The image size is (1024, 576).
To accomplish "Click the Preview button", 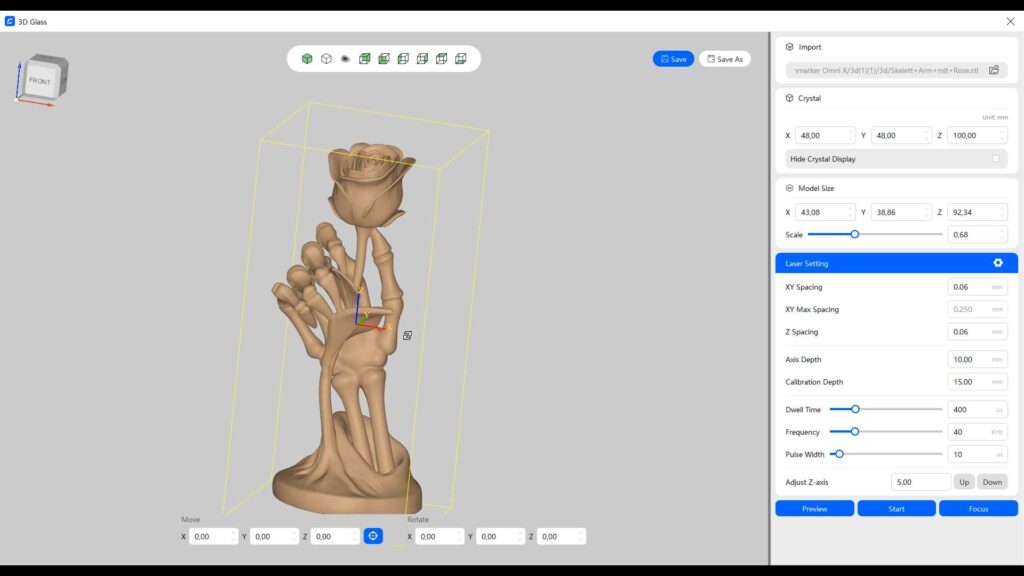I will 814,508.
